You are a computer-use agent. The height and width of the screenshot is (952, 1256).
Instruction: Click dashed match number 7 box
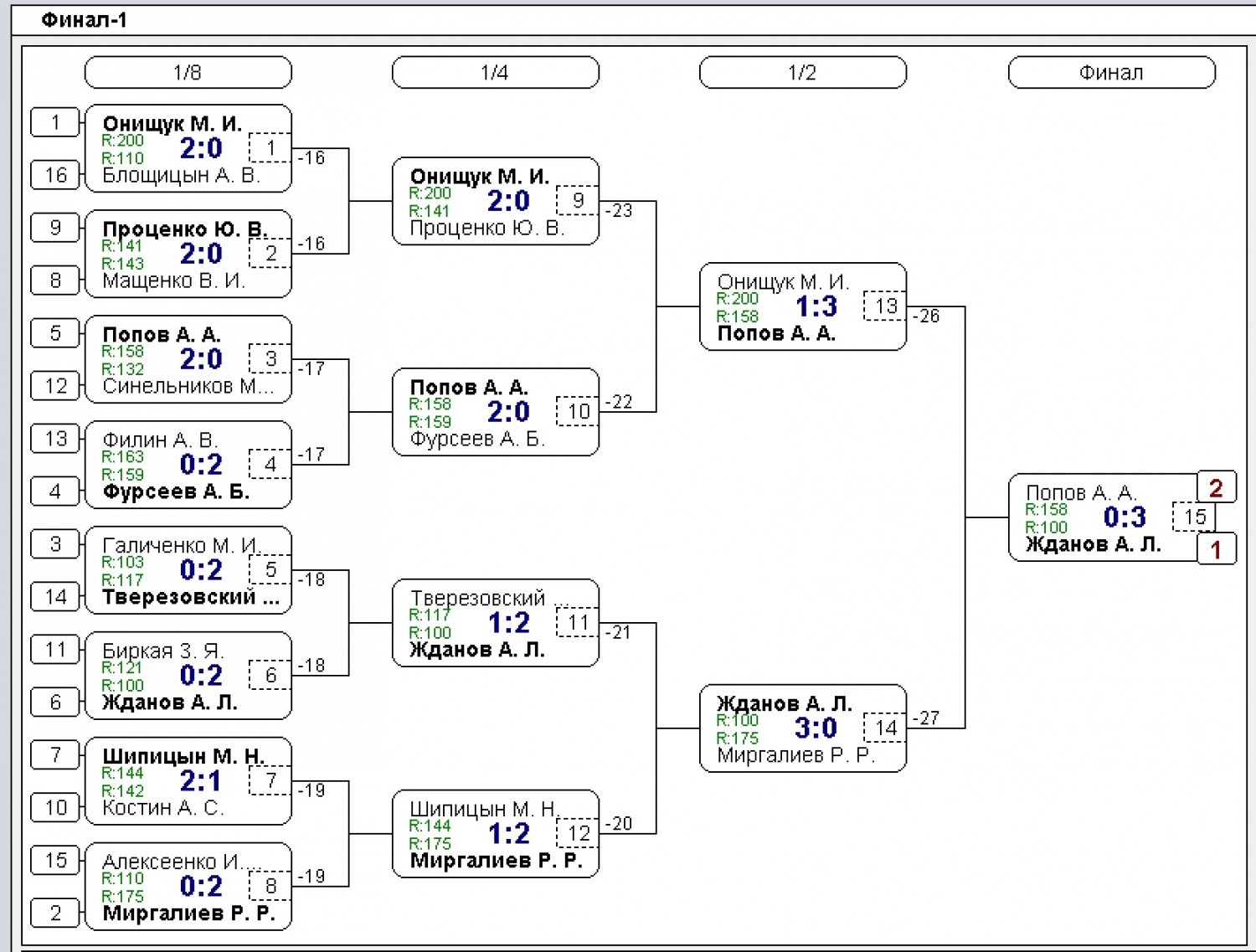(270, 781)
